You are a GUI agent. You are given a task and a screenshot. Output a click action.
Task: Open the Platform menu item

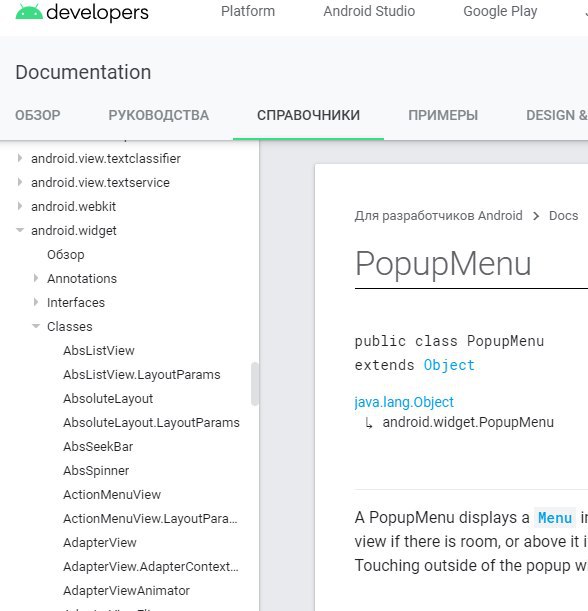coord(248,11)
